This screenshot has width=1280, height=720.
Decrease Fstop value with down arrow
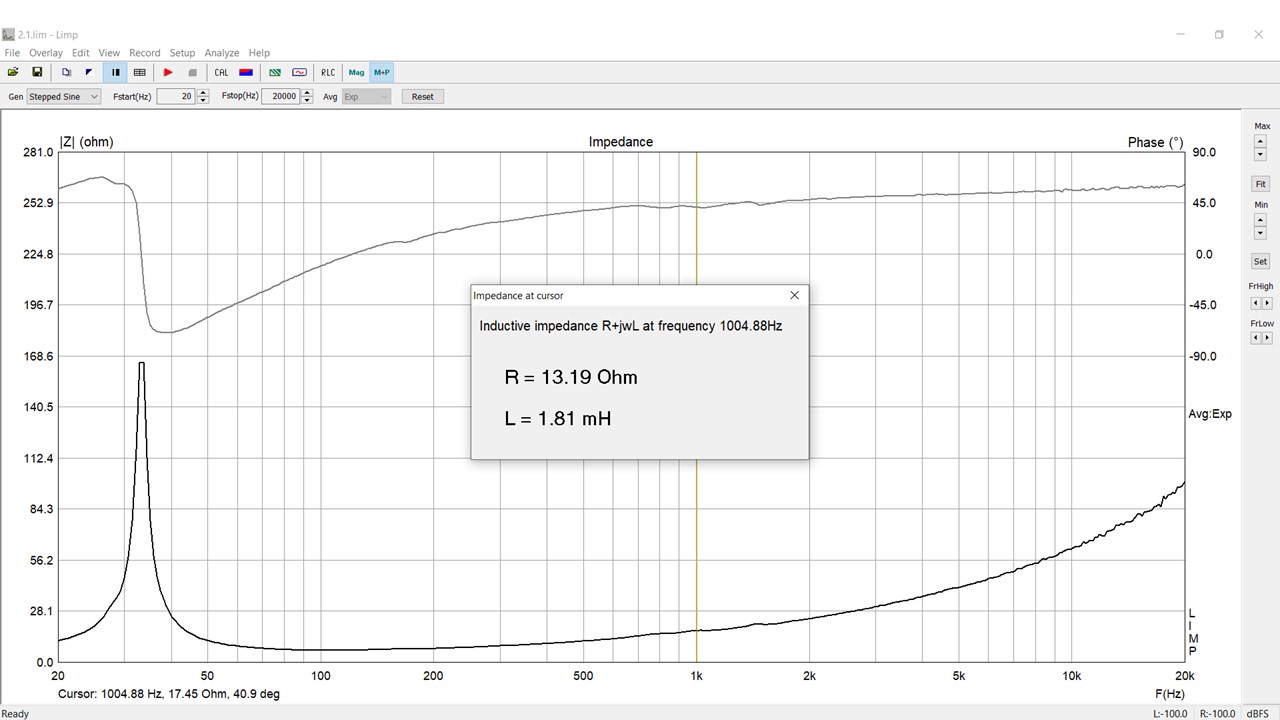pyautogui.click(x=307, y=101)
